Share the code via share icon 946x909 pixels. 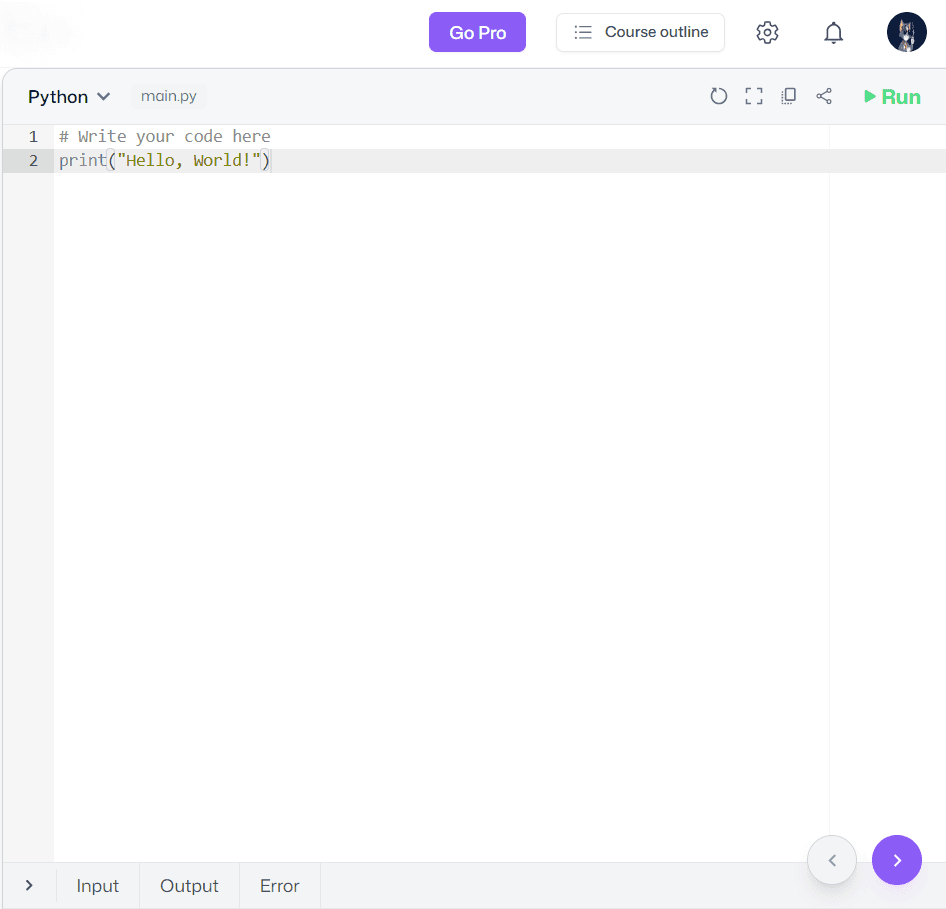[824, 96]
